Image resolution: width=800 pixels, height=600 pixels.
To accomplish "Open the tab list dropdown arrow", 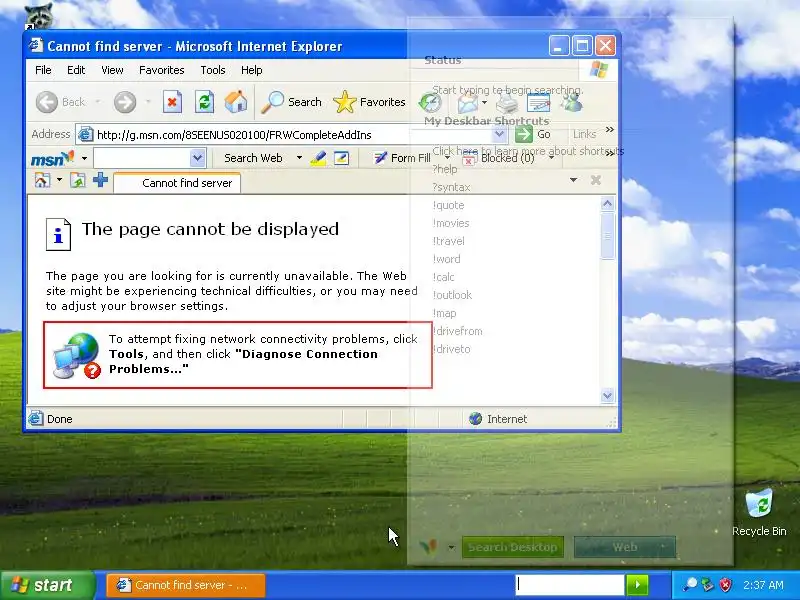I will pyautogui.click(x=573, y=180).
